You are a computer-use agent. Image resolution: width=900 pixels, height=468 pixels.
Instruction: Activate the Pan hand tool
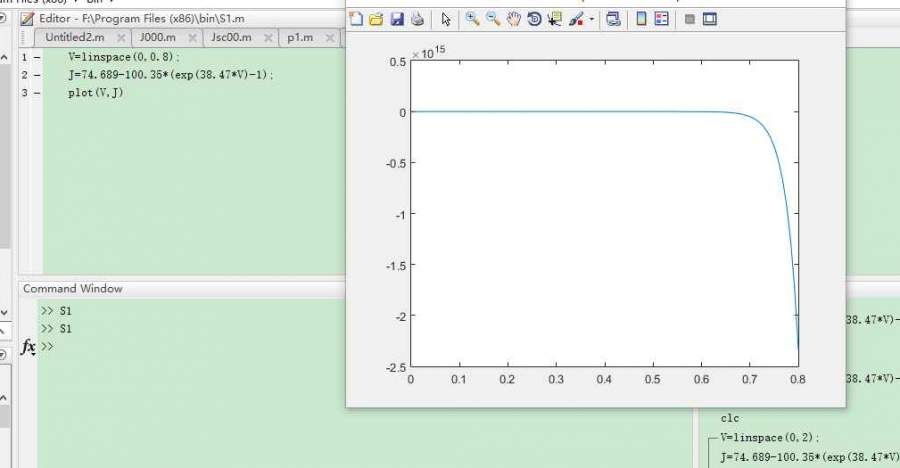coord(513,19)
